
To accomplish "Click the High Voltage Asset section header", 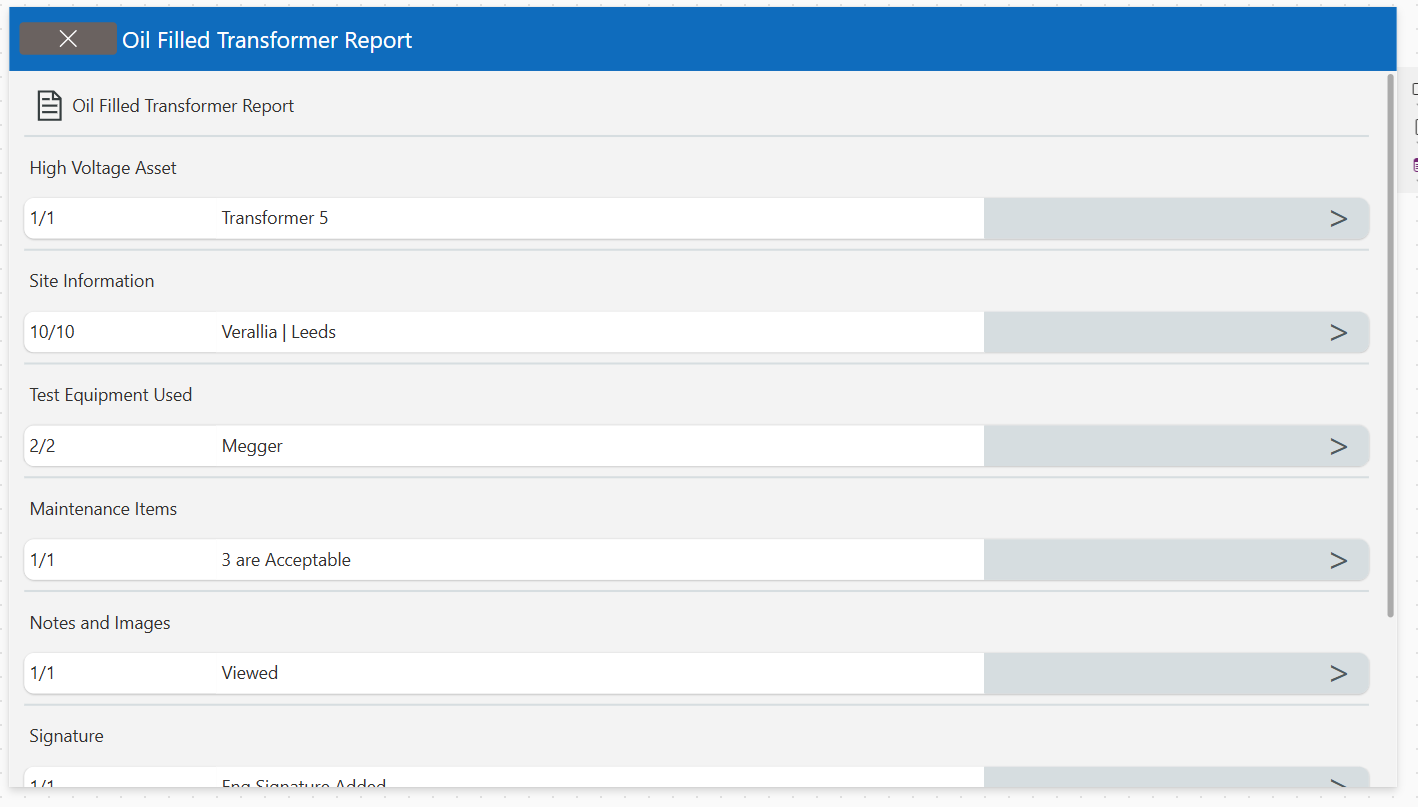I will pos(103,167).
